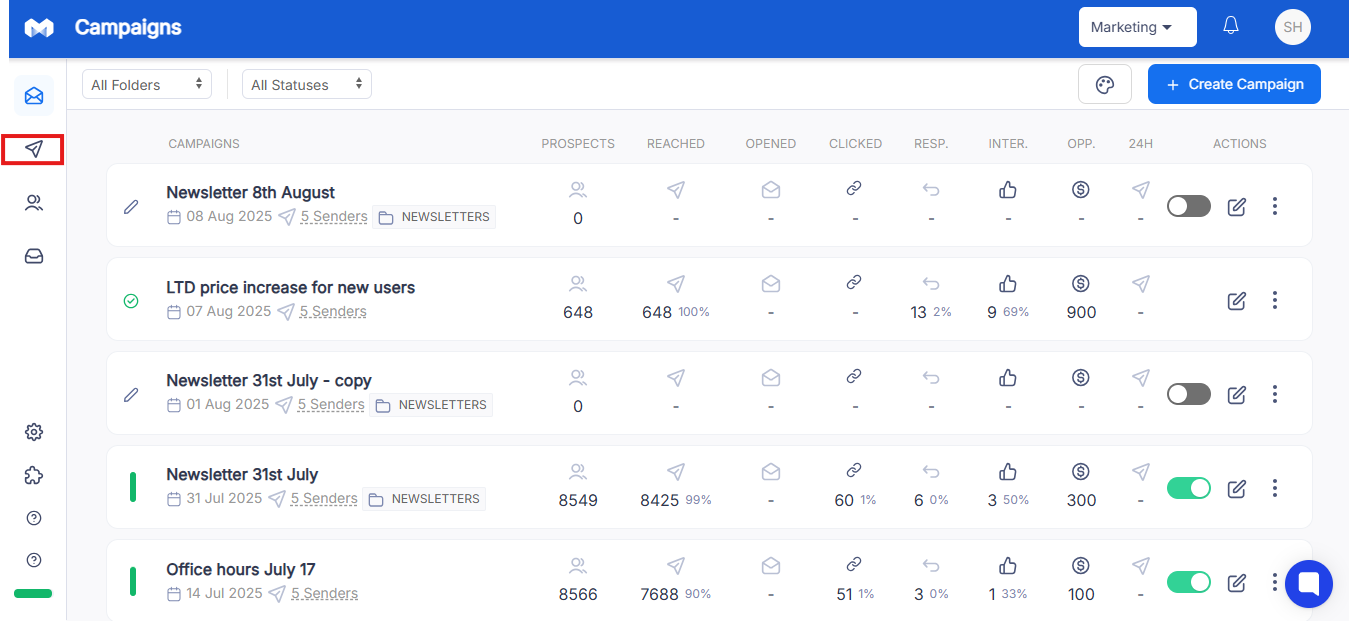
Task: Open integrations puzzle piece icon
Action: point(34,475)
